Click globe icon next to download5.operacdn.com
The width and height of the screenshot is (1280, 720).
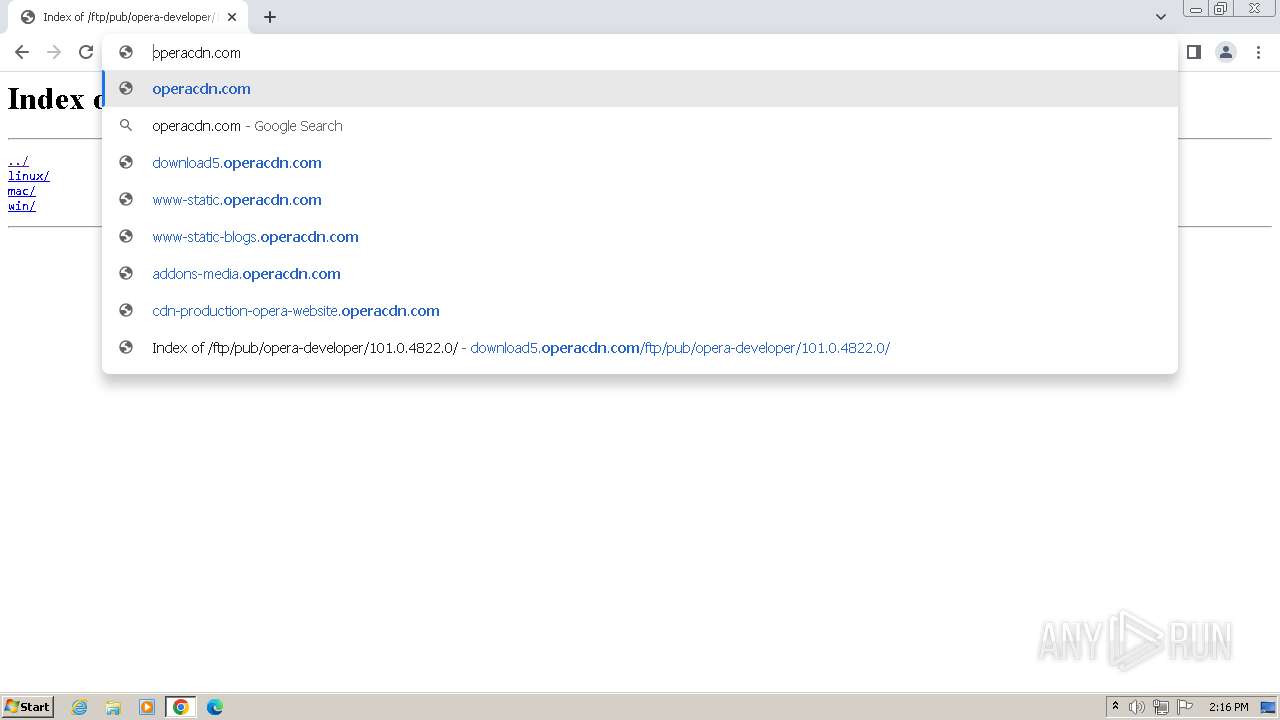[126, 163]
